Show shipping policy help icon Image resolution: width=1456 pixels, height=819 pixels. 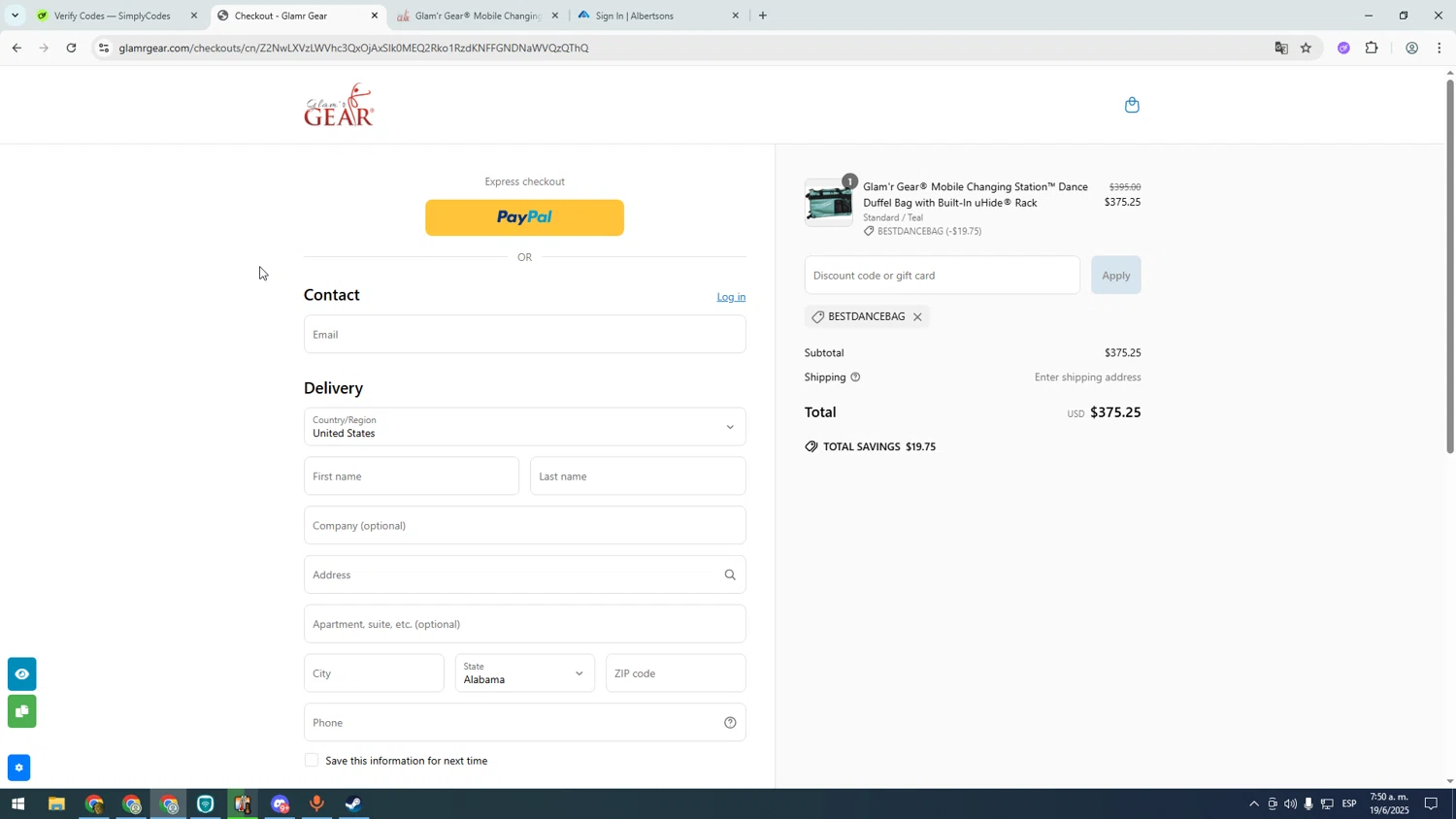(855, 377)
